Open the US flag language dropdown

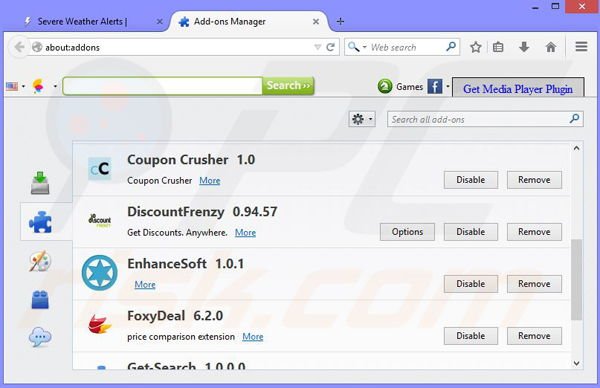[x=15, y=86]
